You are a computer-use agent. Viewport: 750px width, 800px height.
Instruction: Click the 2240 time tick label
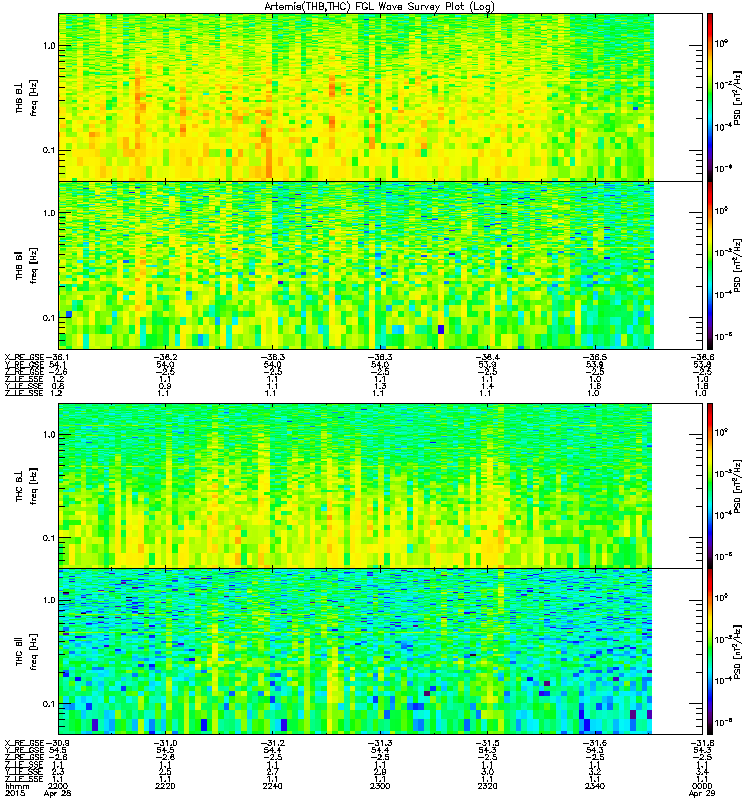tap(272, 786)
